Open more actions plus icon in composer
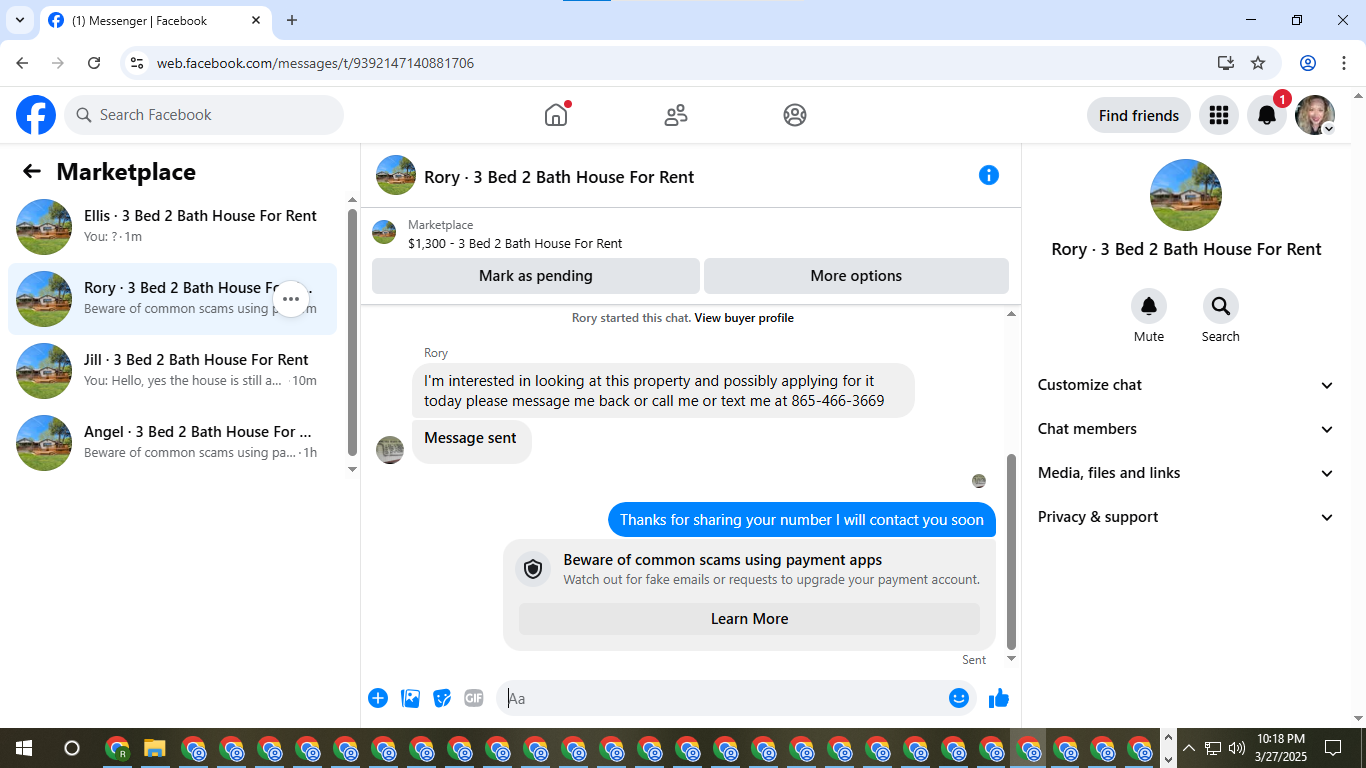Screen dimensions: 1366x768 click(x=378, y=698)
